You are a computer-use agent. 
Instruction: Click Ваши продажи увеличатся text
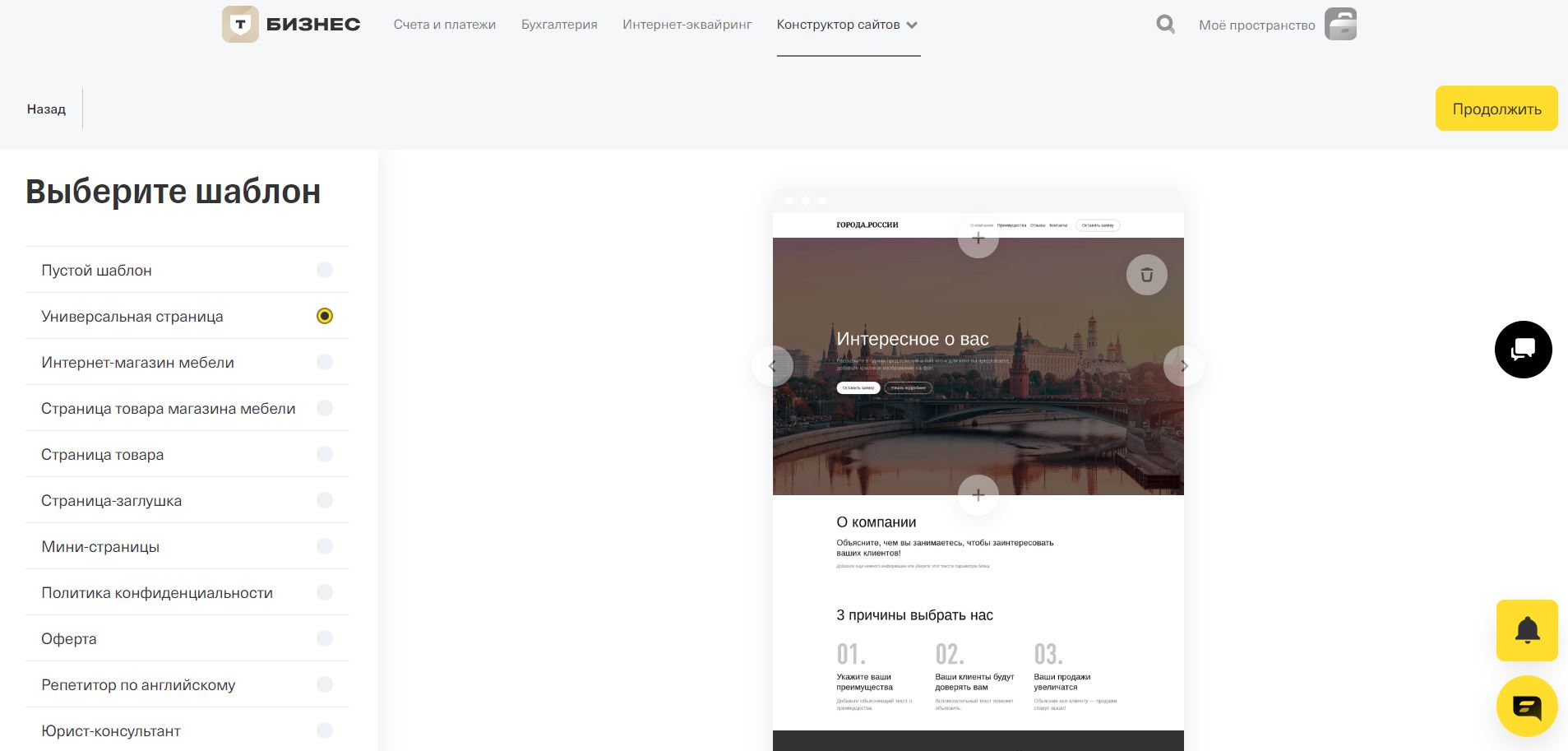(x=1062, y=682)
